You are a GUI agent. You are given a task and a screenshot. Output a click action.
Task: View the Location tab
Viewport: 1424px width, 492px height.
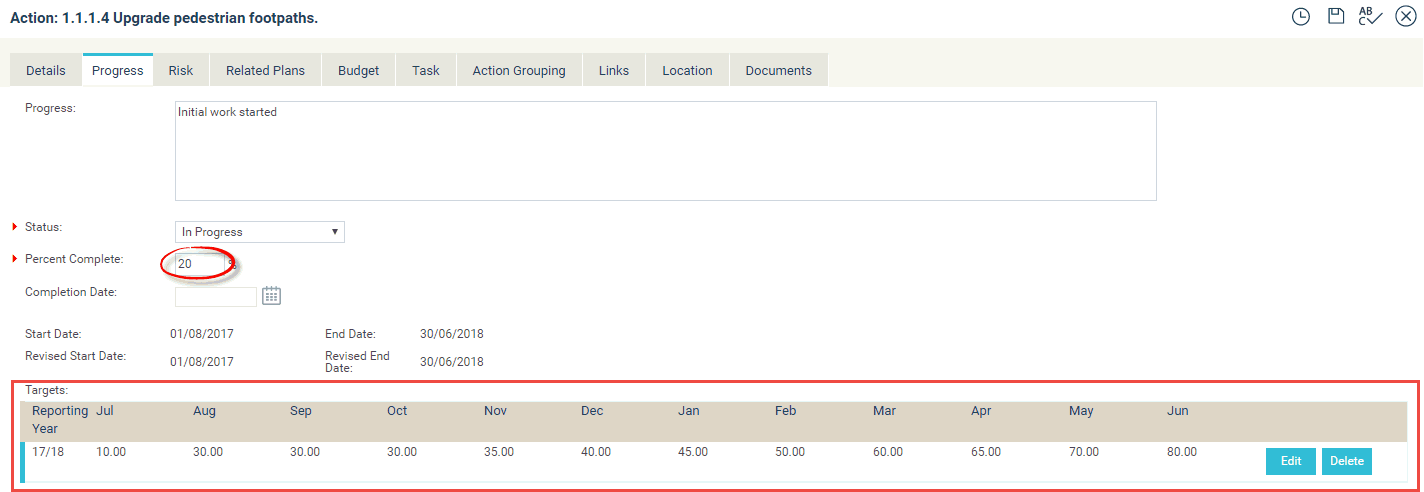pos(687,70)
